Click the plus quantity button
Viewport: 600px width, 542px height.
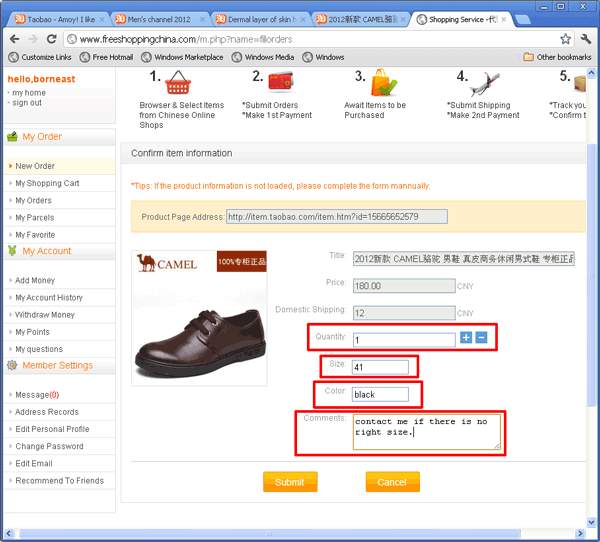pos(466,337)
